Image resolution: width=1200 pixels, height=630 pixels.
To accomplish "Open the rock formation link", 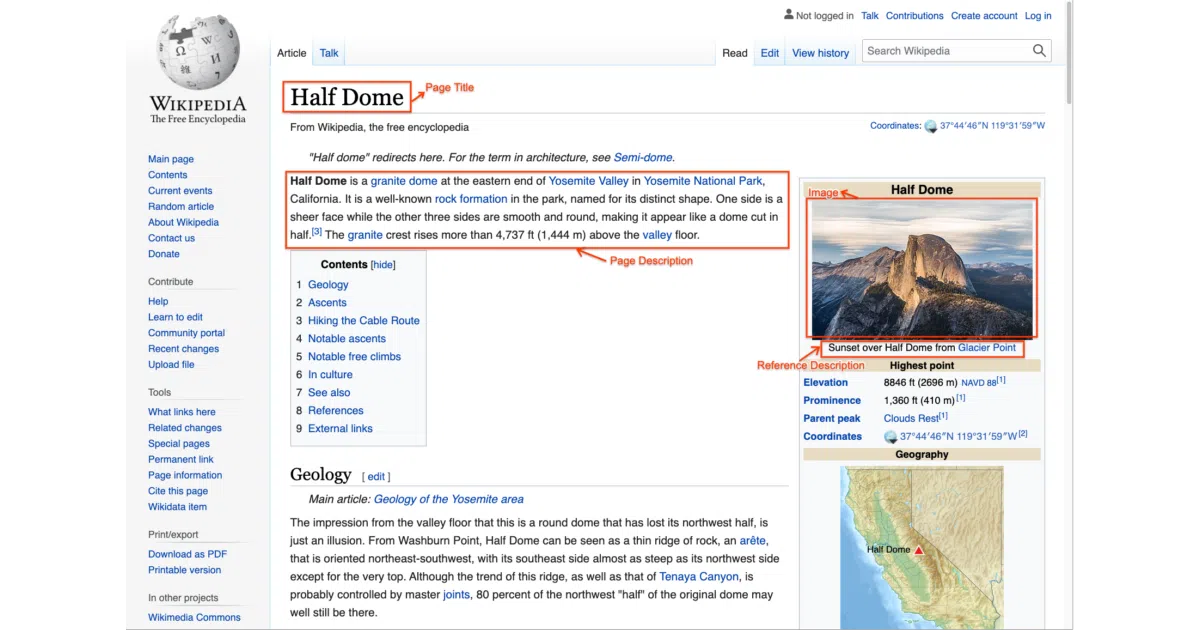I will click(471, 199).
